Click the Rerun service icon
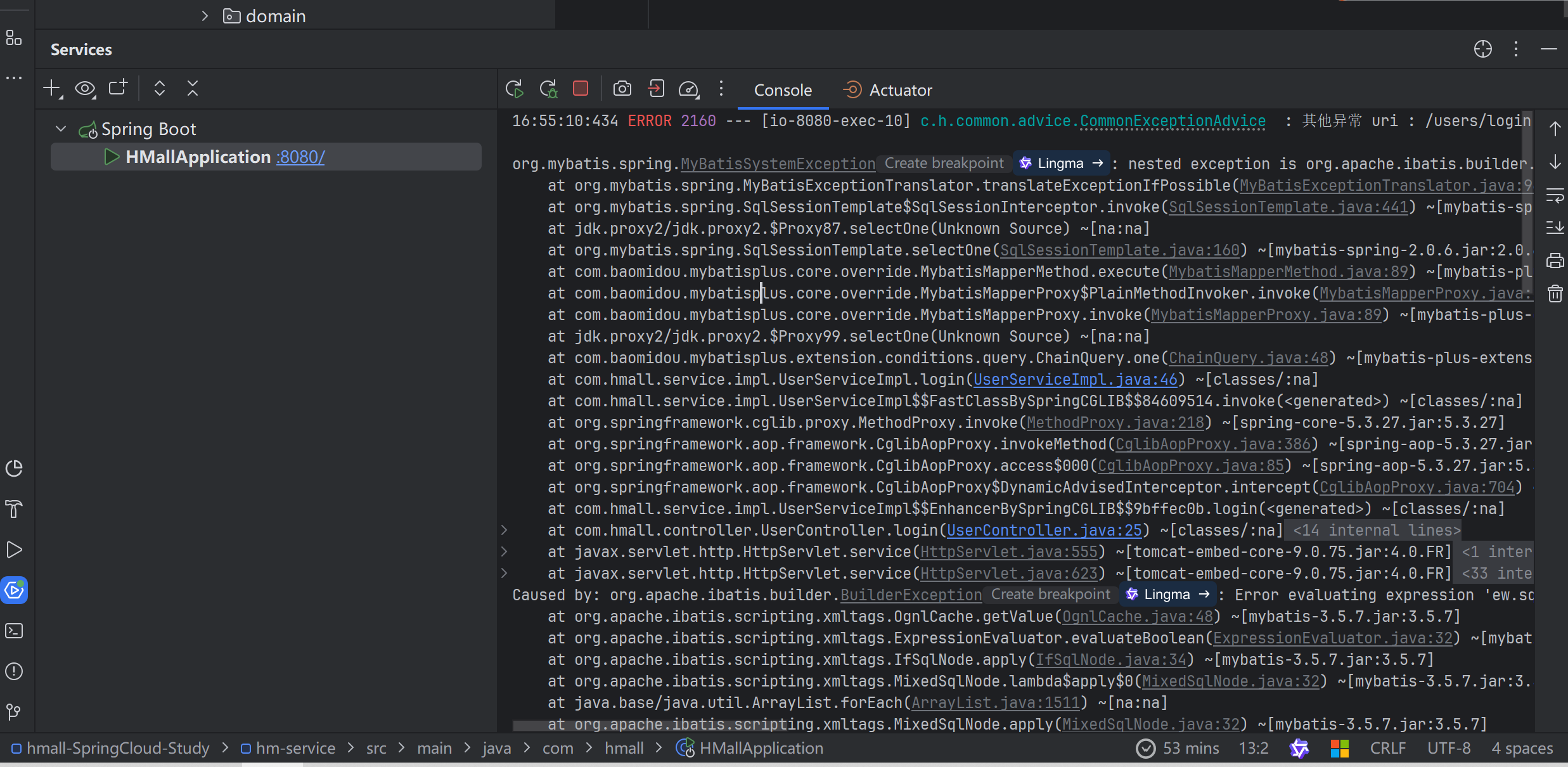 515,89
